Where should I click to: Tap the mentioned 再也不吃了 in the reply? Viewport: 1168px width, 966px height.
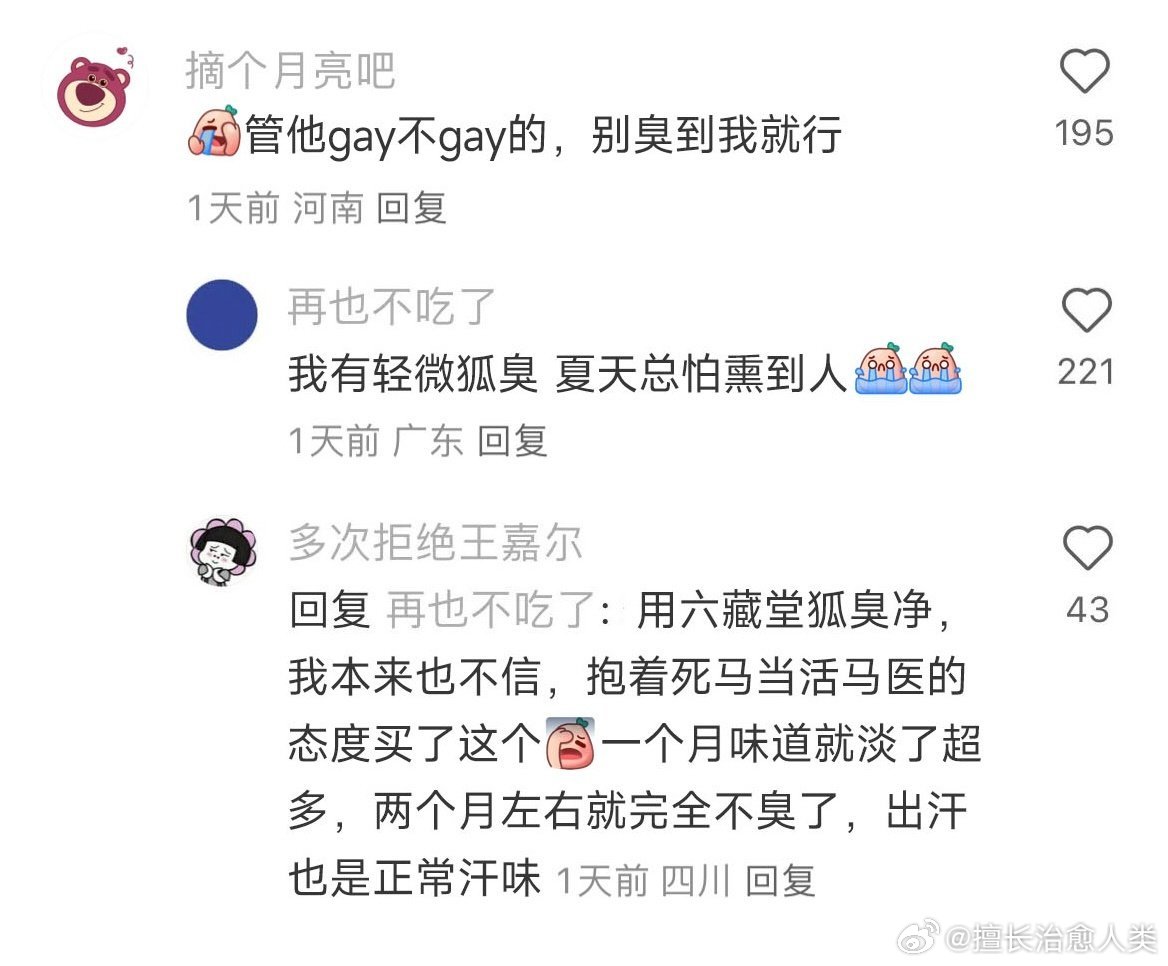[491, 611]
